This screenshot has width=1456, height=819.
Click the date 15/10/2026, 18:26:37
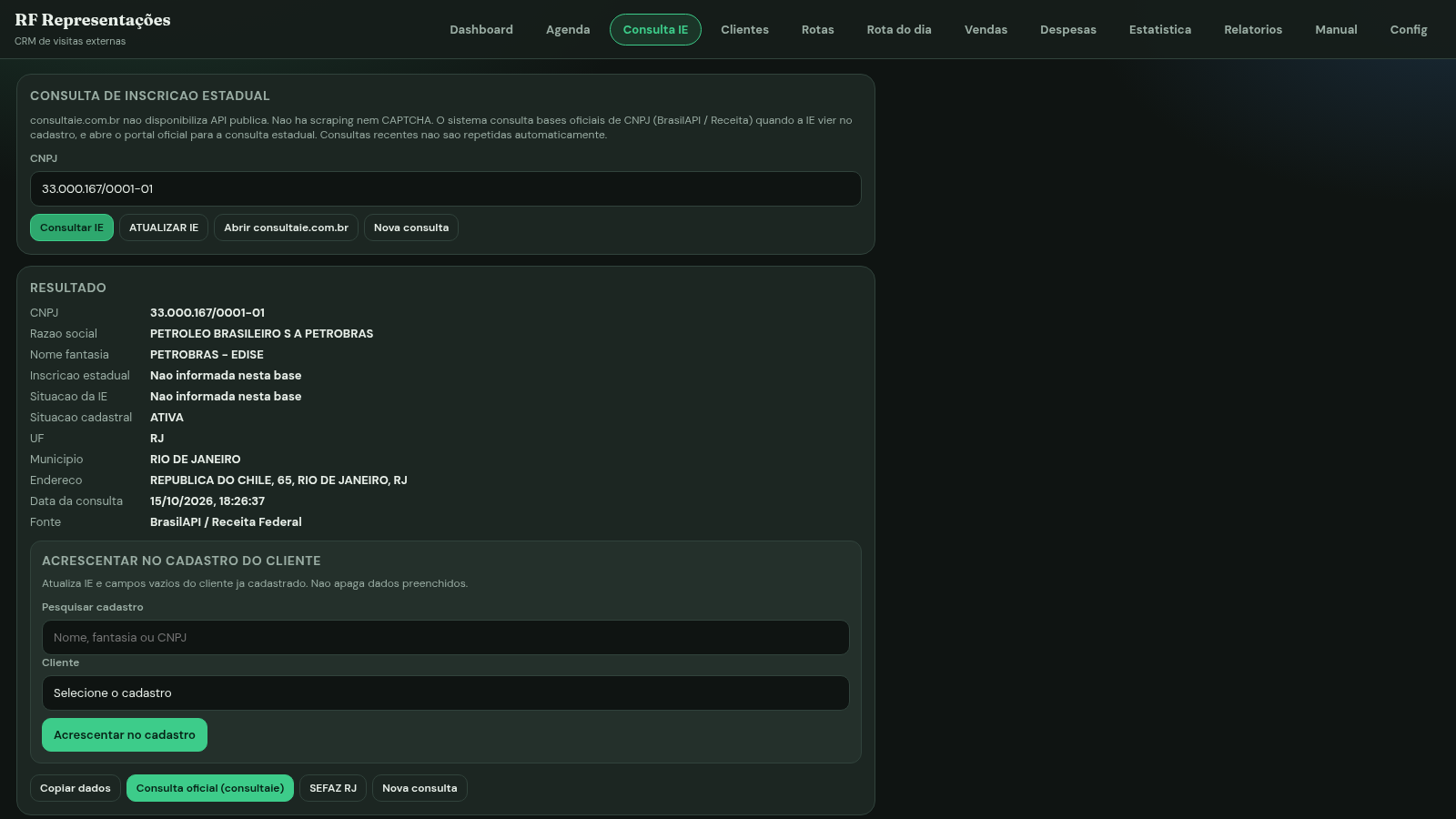(x=207, y=501)
